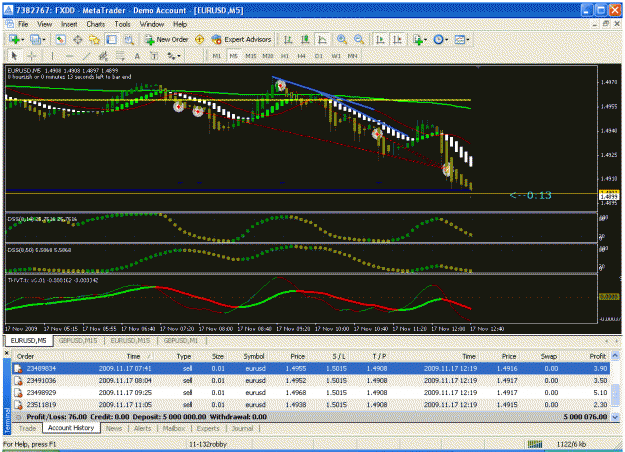Select the Text A tool
This screenshot has height=452, width=625.
137,56
